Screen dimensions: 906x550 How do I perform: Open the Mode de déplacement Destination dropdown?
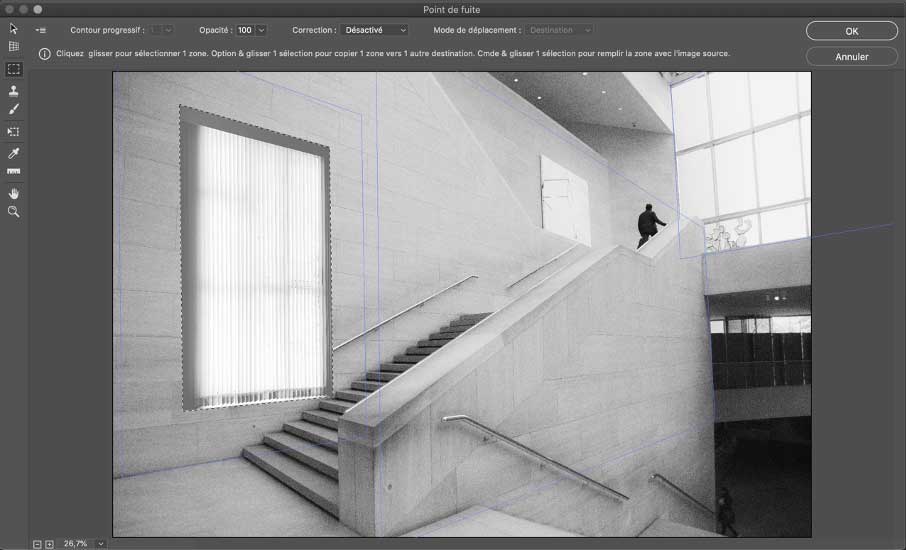pos(559,30)
